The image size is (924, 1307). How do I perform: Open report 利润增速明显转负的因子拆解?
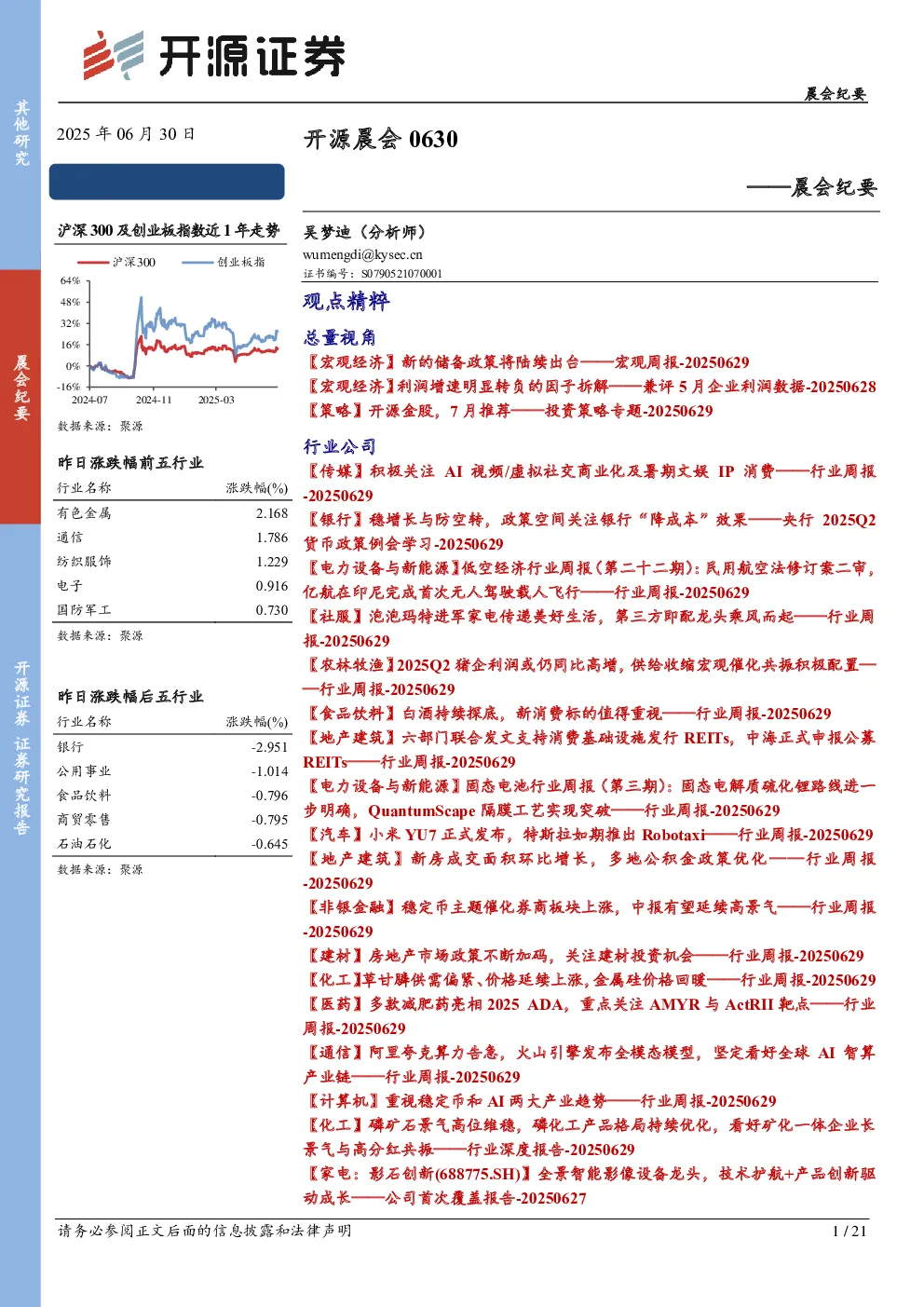pos(590,387)
